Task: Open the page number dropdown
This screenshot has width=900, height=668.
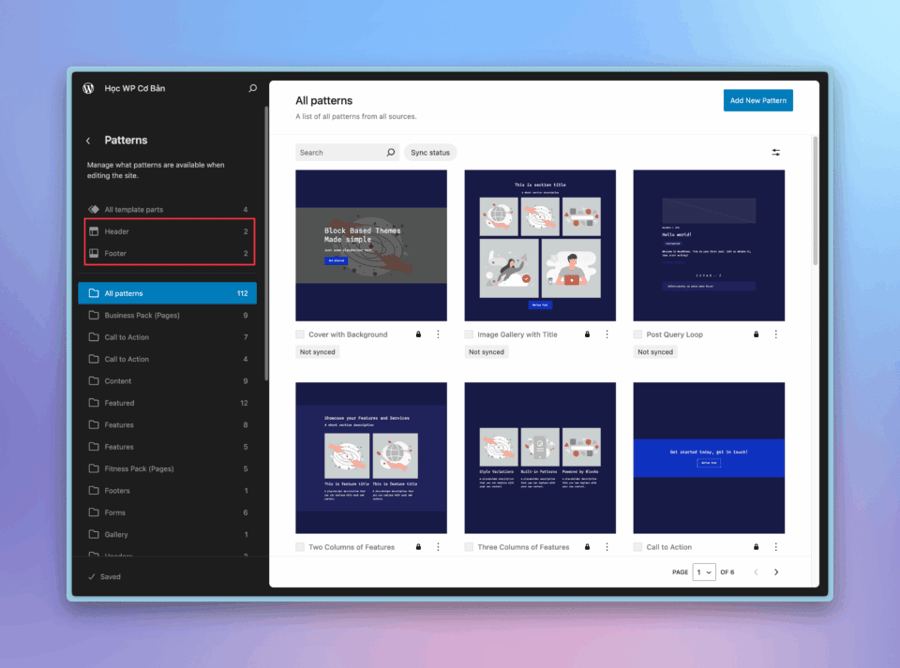Action: [704, 572]
